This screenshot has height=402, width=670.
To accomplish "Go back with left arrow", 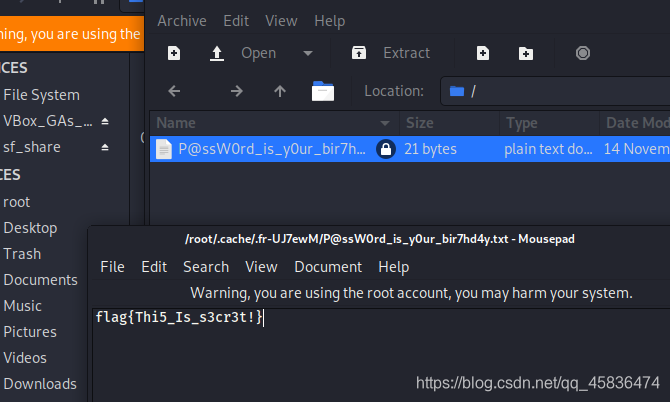I will [x=174, y=91].
